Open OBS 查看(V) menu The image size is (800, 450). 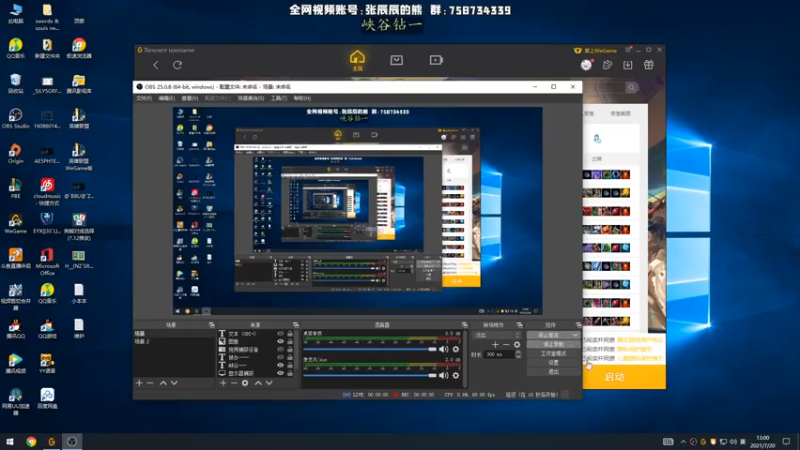click(x=190, y=98)
